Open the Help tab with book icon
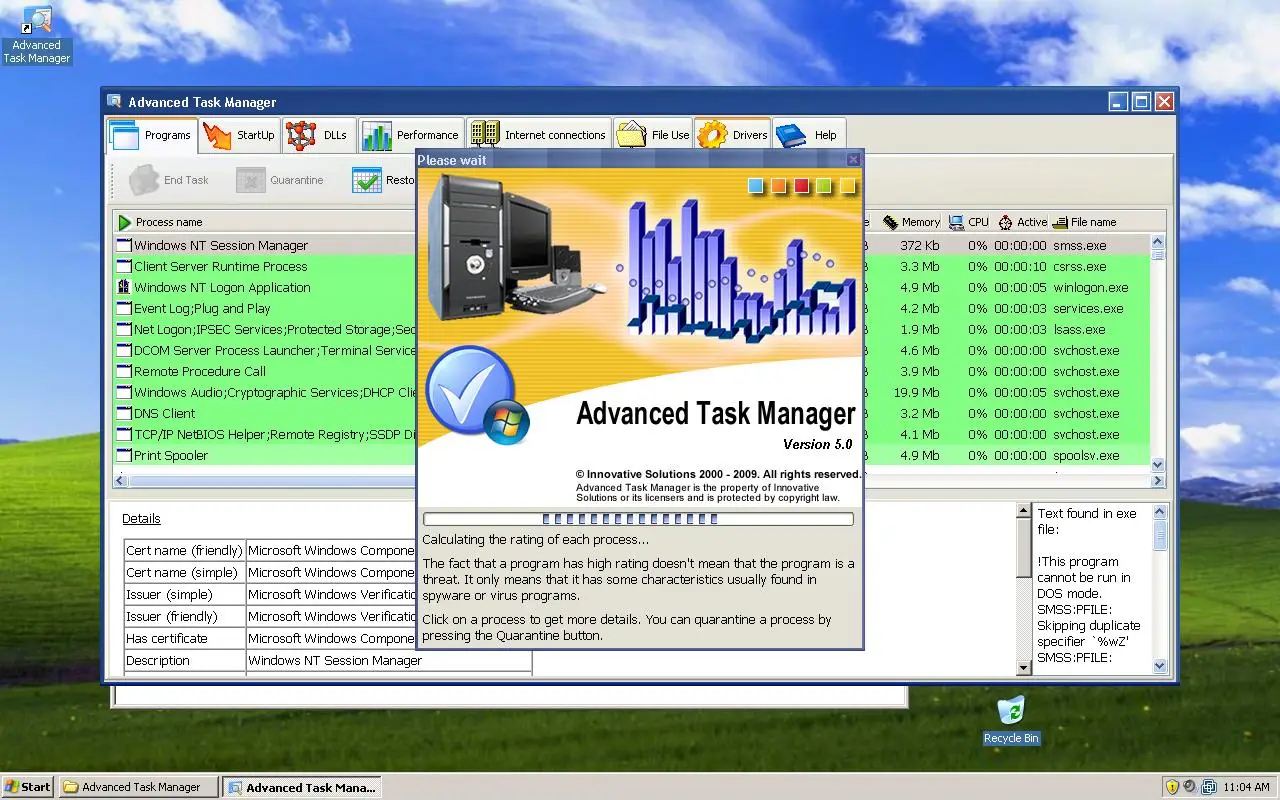 click(x=809, y=135)
